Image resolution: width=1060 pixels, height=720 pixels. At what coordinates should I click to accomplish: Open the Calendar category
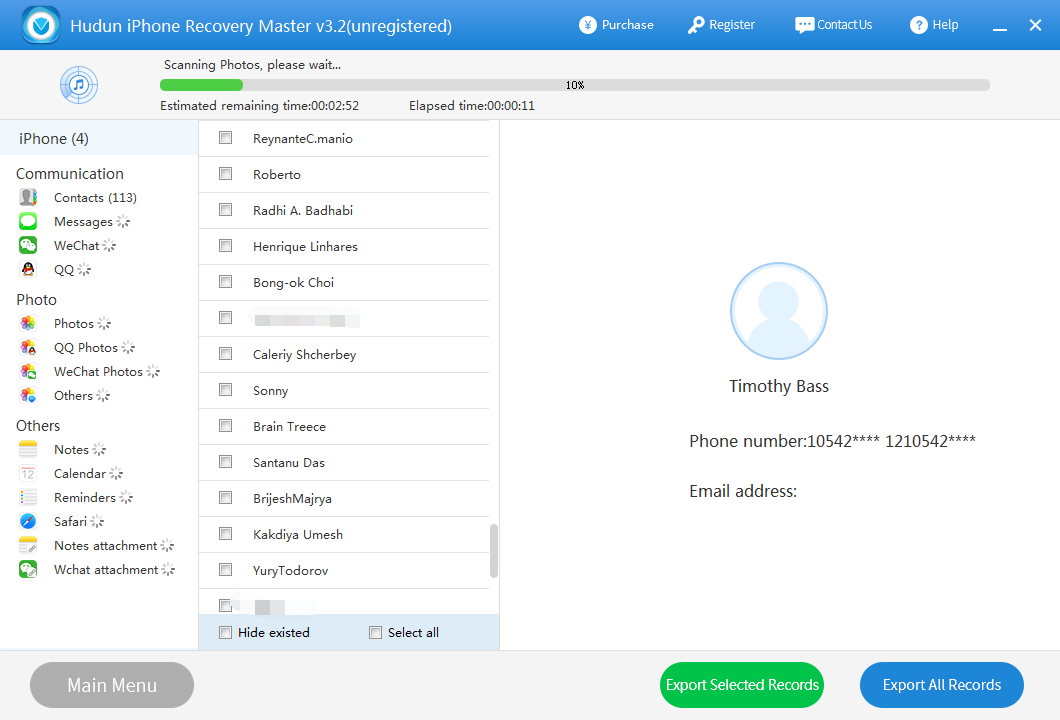80,474
